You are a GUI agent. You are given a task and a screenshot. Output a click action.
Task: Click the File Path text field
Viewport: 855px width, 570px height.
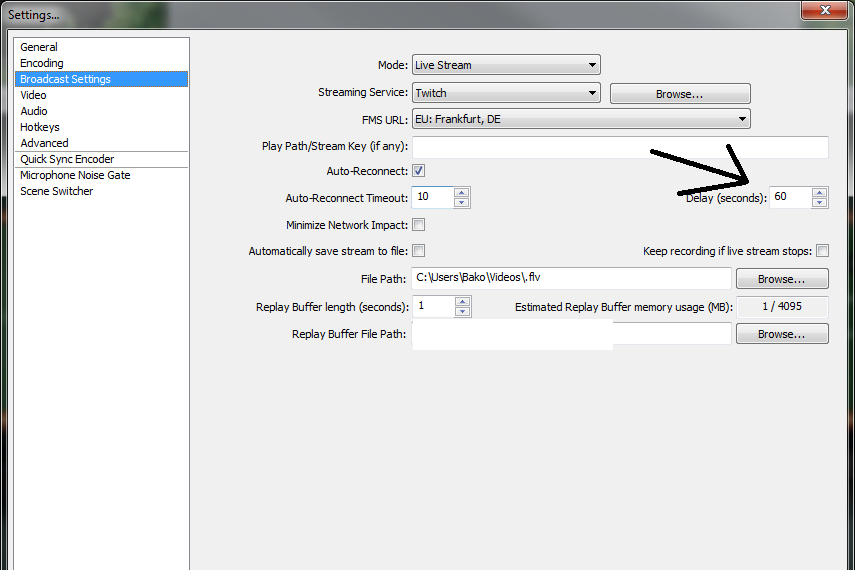(571, 278)
